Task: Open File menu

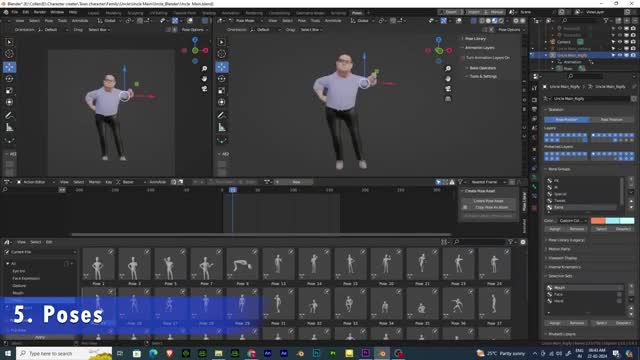Action: tap(15, 12)
